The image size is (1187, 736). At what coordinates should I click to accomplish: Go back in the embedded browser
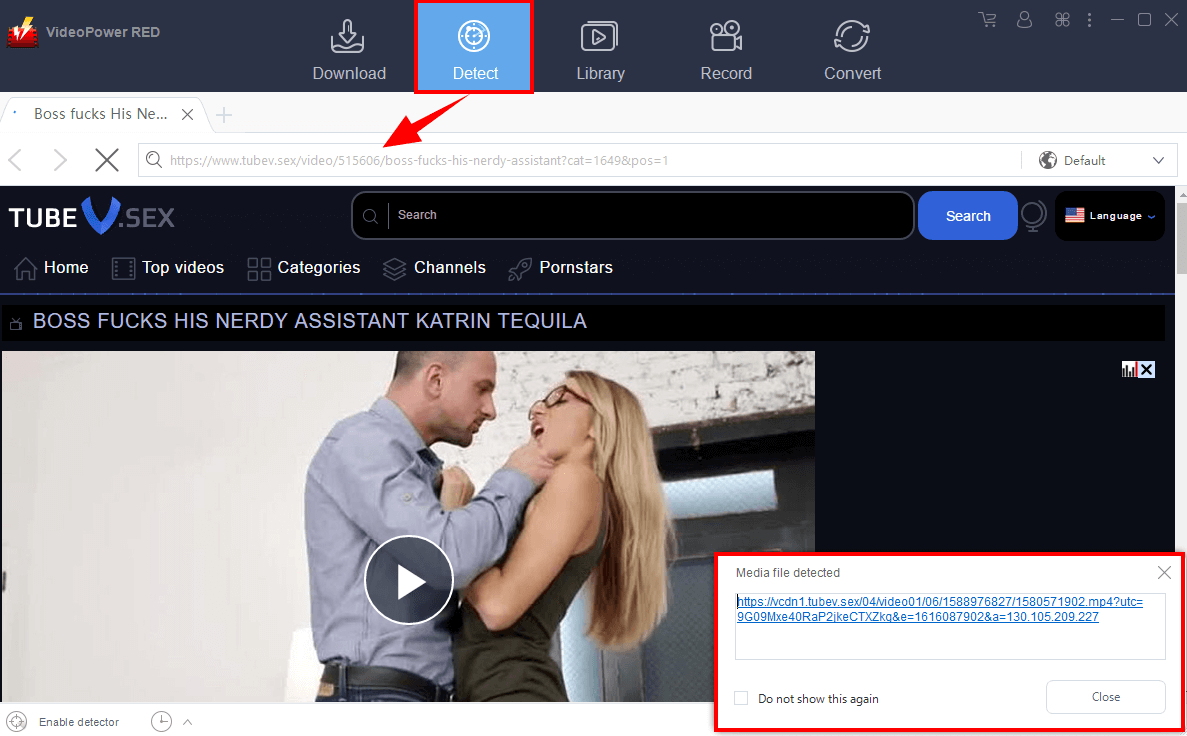point(15,160)
